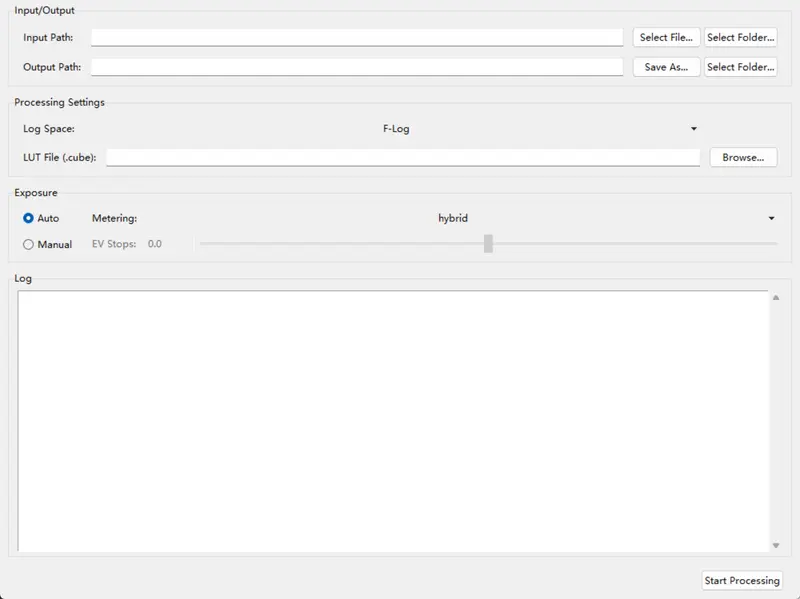Choose Select Folder... next to Output Path

click(x=740, y=67)
